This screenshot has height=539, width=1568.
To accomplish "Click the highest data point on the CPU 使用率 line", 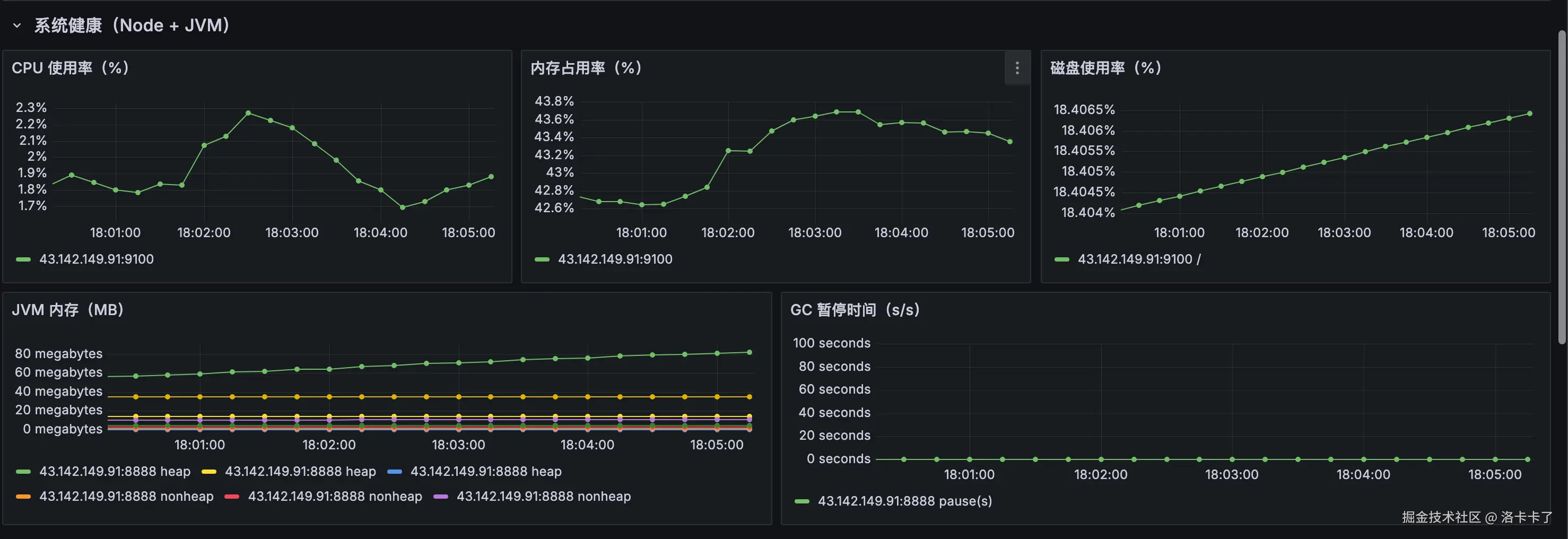I will click(248, 114).
